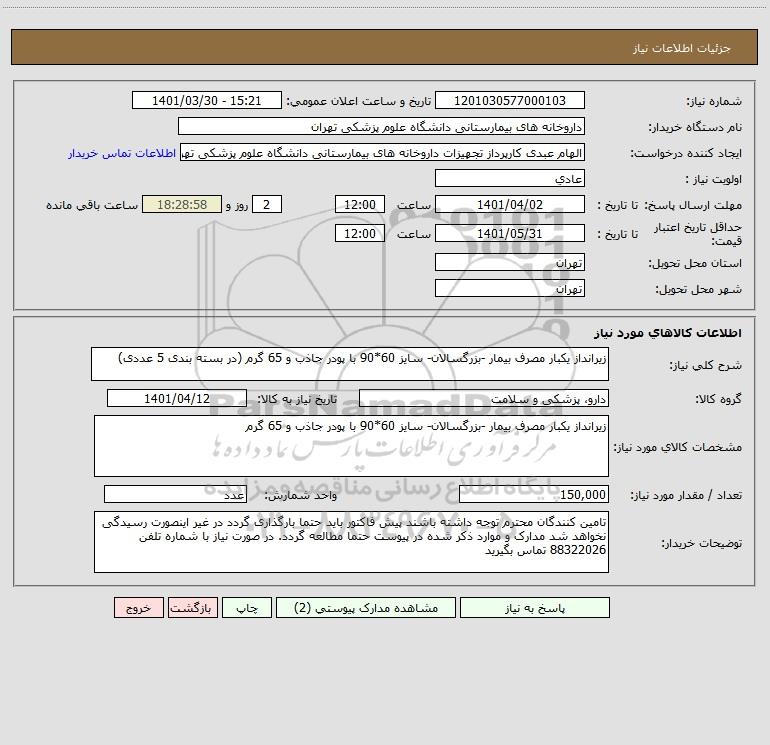
Task: Click the شرح کلی نیاز text box
Action: coord(350,364)
